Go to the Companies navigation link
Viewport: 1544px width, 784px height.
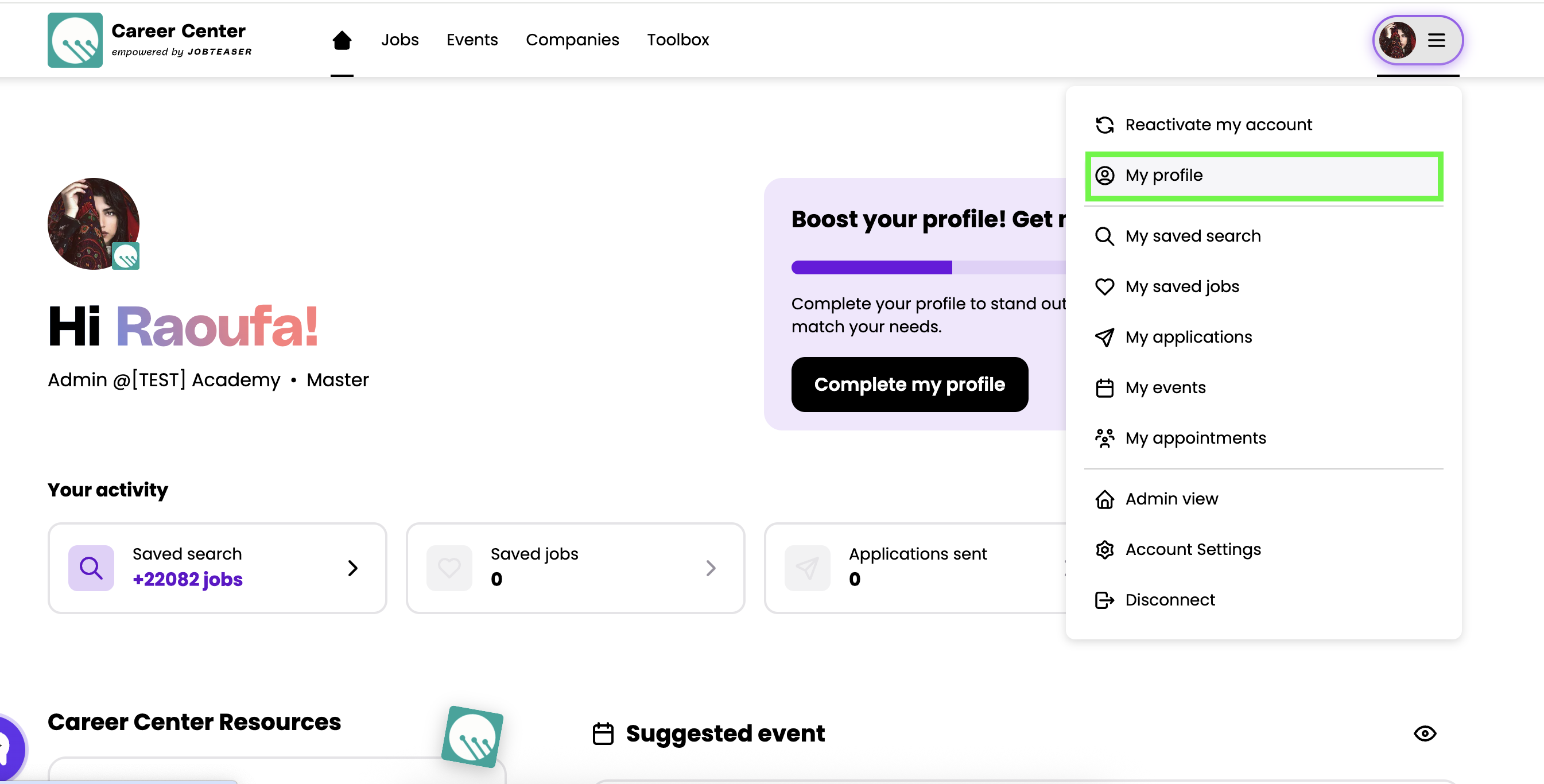tap(572, 40)
